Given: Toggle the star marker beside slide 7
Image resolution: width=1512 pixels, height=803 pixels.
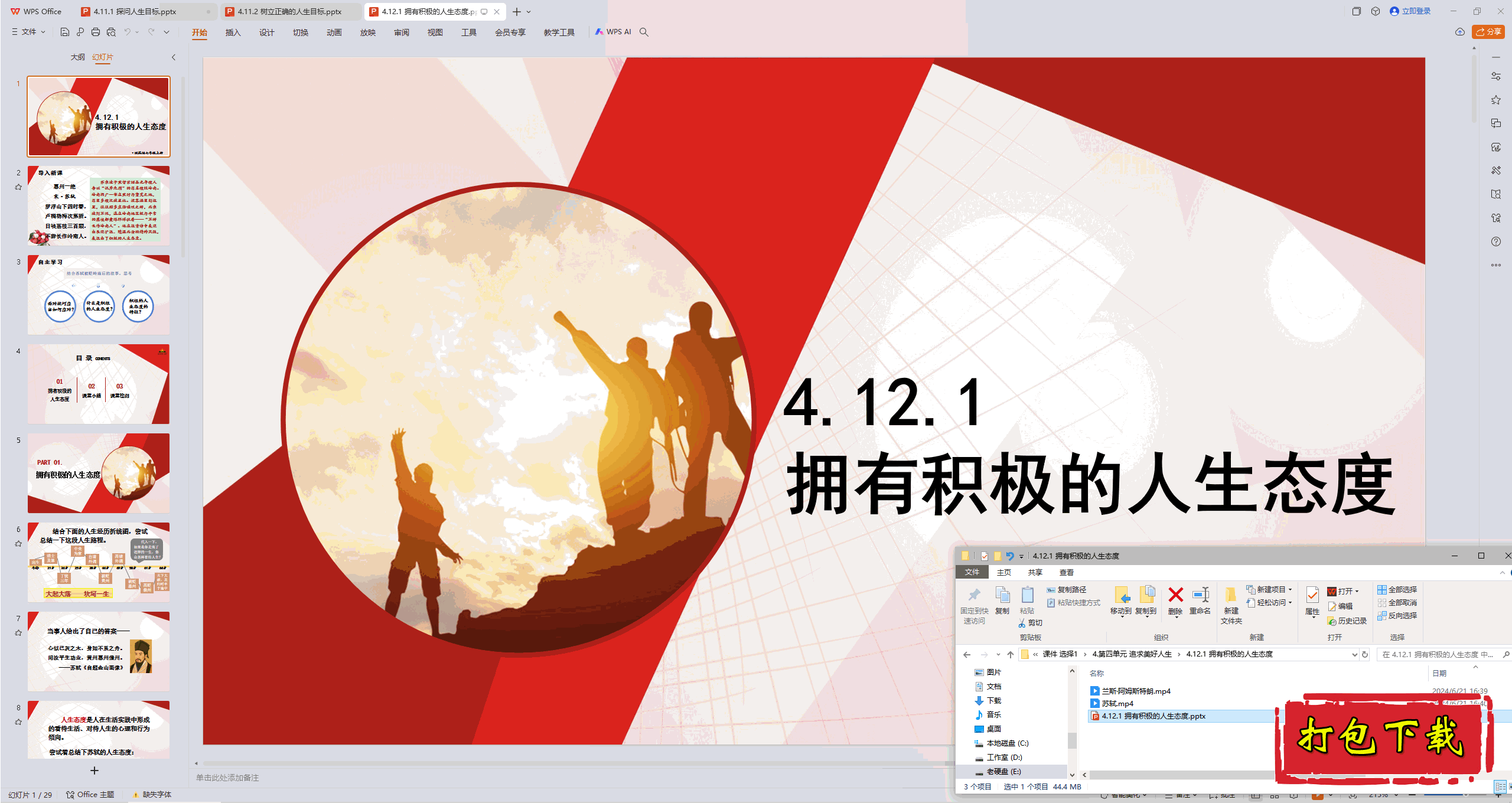Looking at the screenshot, I should tap(18, 633).
